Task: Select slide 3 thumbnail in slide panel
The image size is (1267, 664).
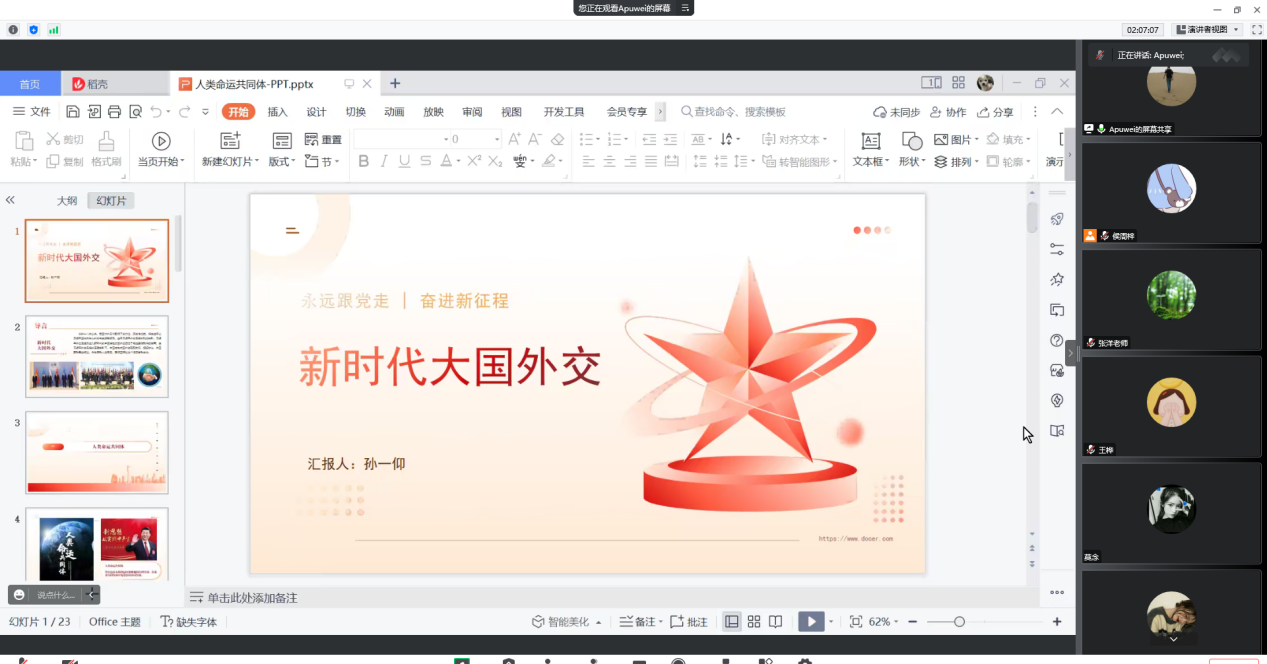Action: click(97, 452)
